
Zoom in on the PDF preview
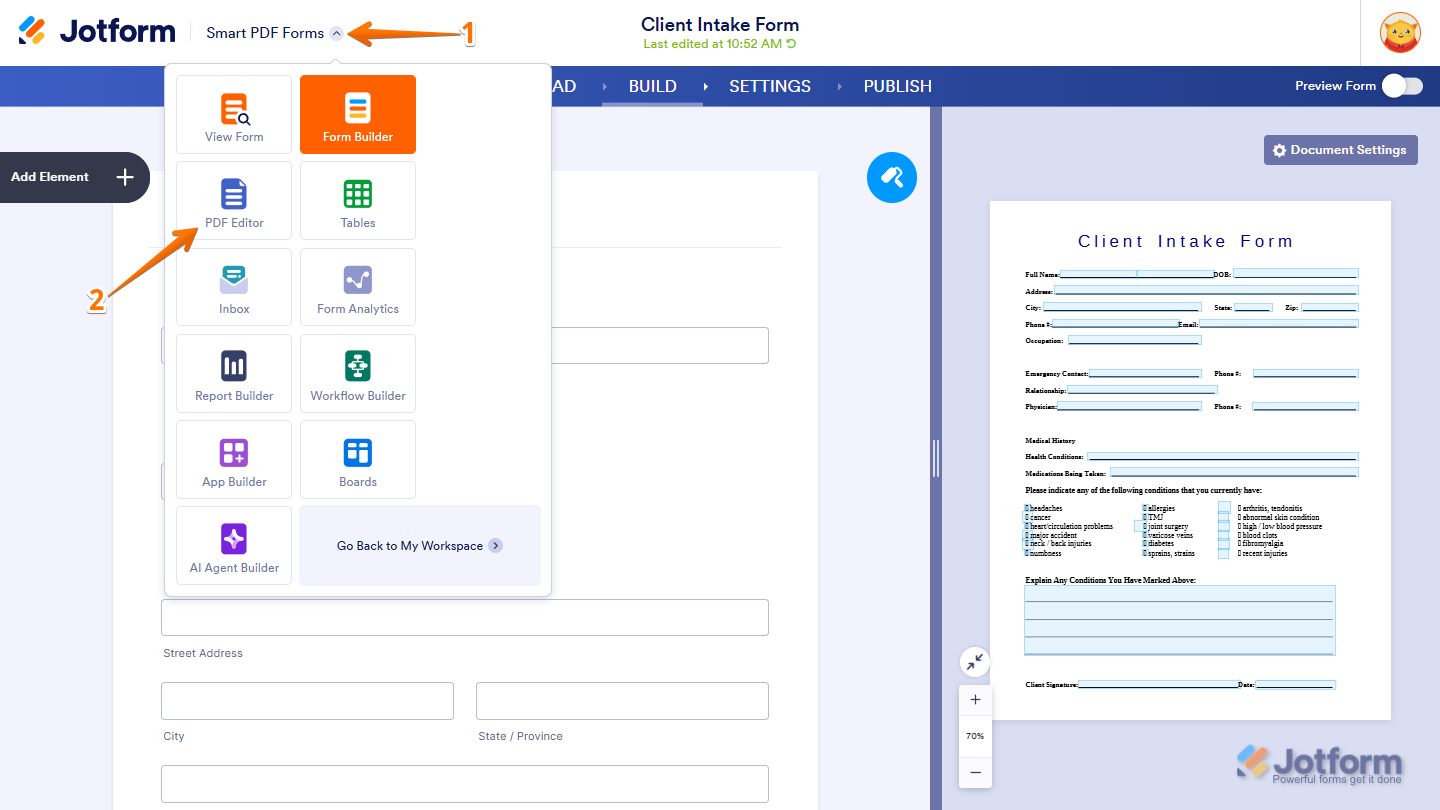(976, 700)
